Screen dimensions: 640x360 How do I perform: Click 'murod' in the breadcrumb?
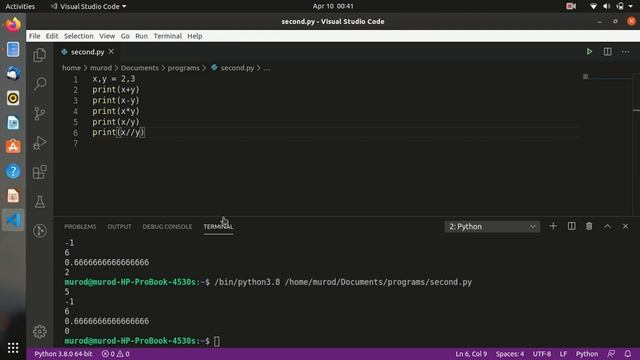click(100, 68)
